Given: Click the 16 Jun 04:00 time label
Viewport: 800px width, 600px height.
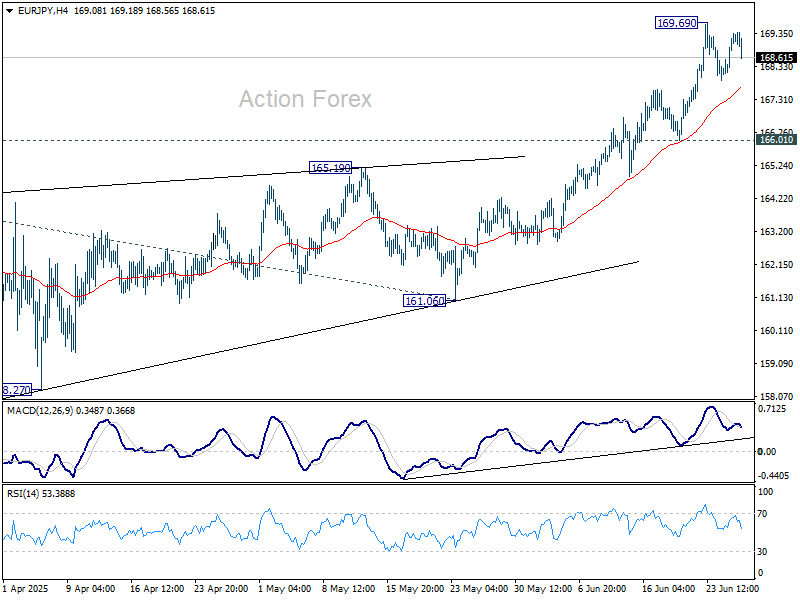Looking at the screenshot, I should pos(668,589).
